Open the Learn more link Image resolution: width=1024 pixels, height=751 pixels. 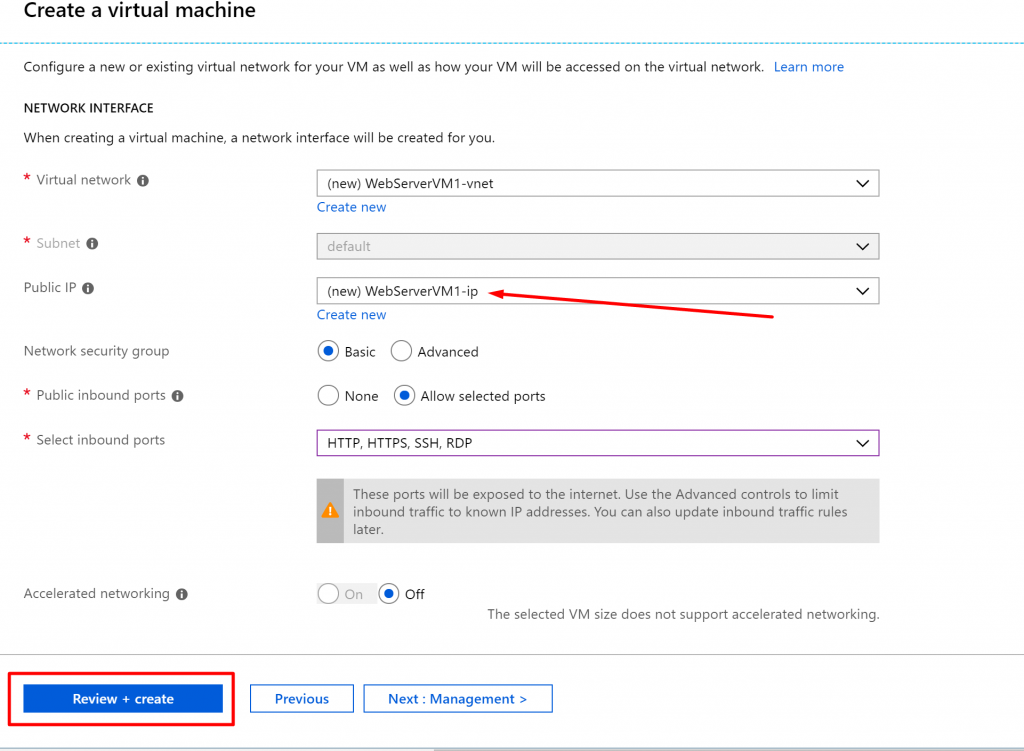[x=808, y=67]
